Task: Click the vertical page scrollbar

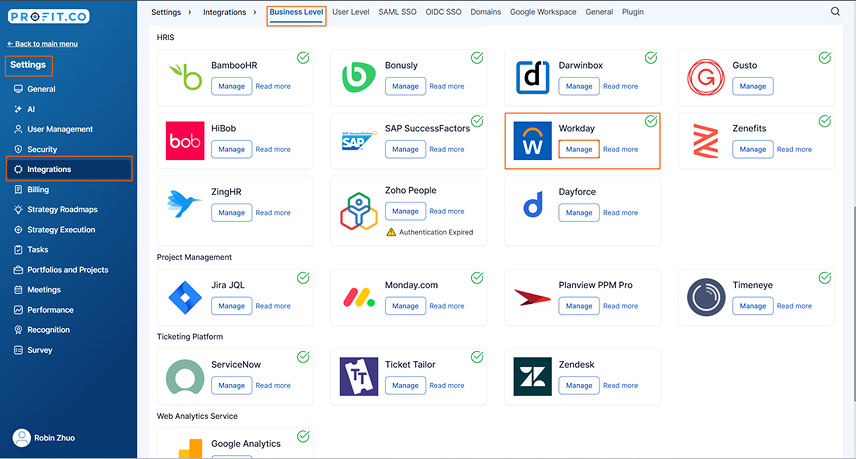Action: click(853, 306)
